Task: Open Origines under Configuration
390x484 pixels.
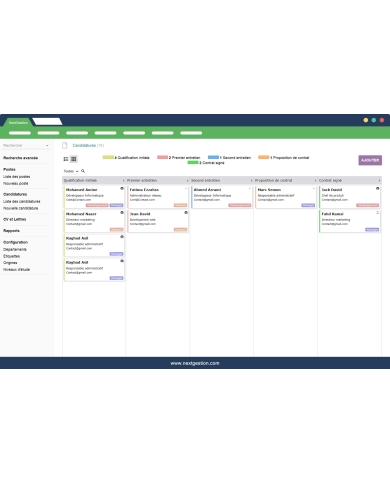Action: click(x=10, y=263)
